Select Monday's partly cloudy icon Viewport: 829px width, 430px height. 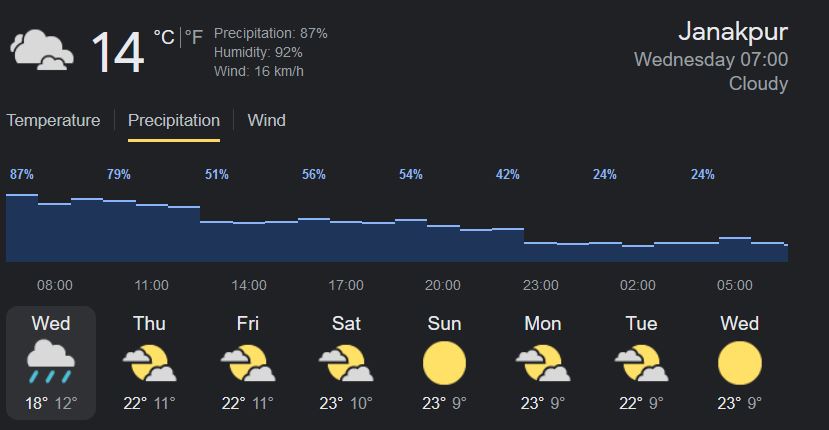coord(542,362)
